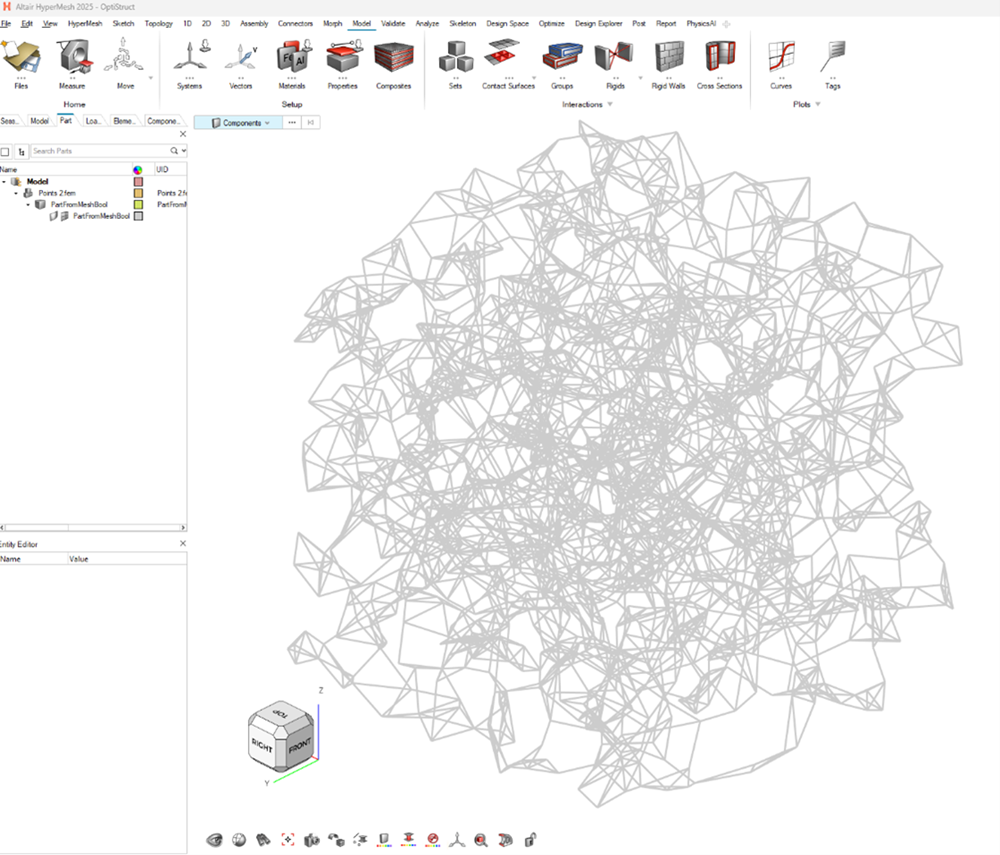Open the Files tool in the ribbon
This screenshot has width=1000, height=855.
(x=21, y=62)
